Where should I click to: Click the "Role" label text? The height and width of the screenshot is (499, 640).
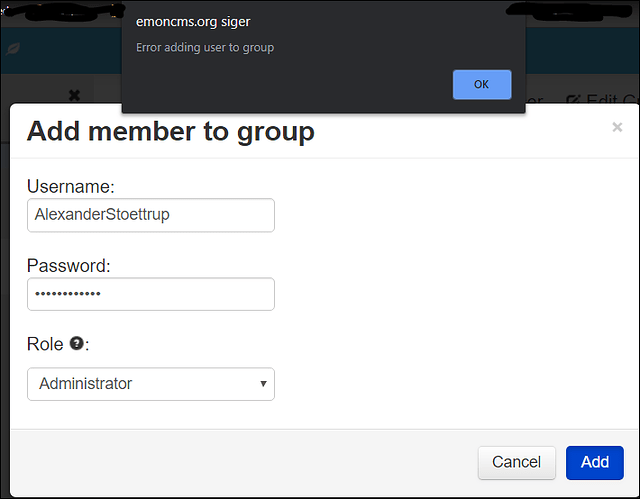click(45, 344)
